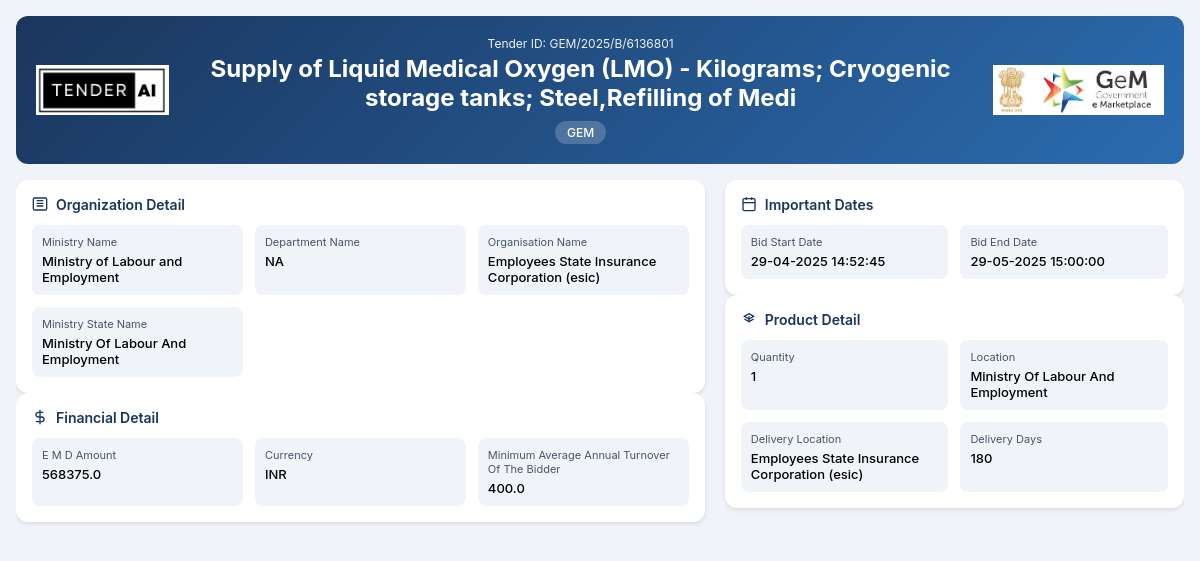Click the GEM badge under the title
The image size is (1200, 561).
pyautogui.click(x=580, y=132)
